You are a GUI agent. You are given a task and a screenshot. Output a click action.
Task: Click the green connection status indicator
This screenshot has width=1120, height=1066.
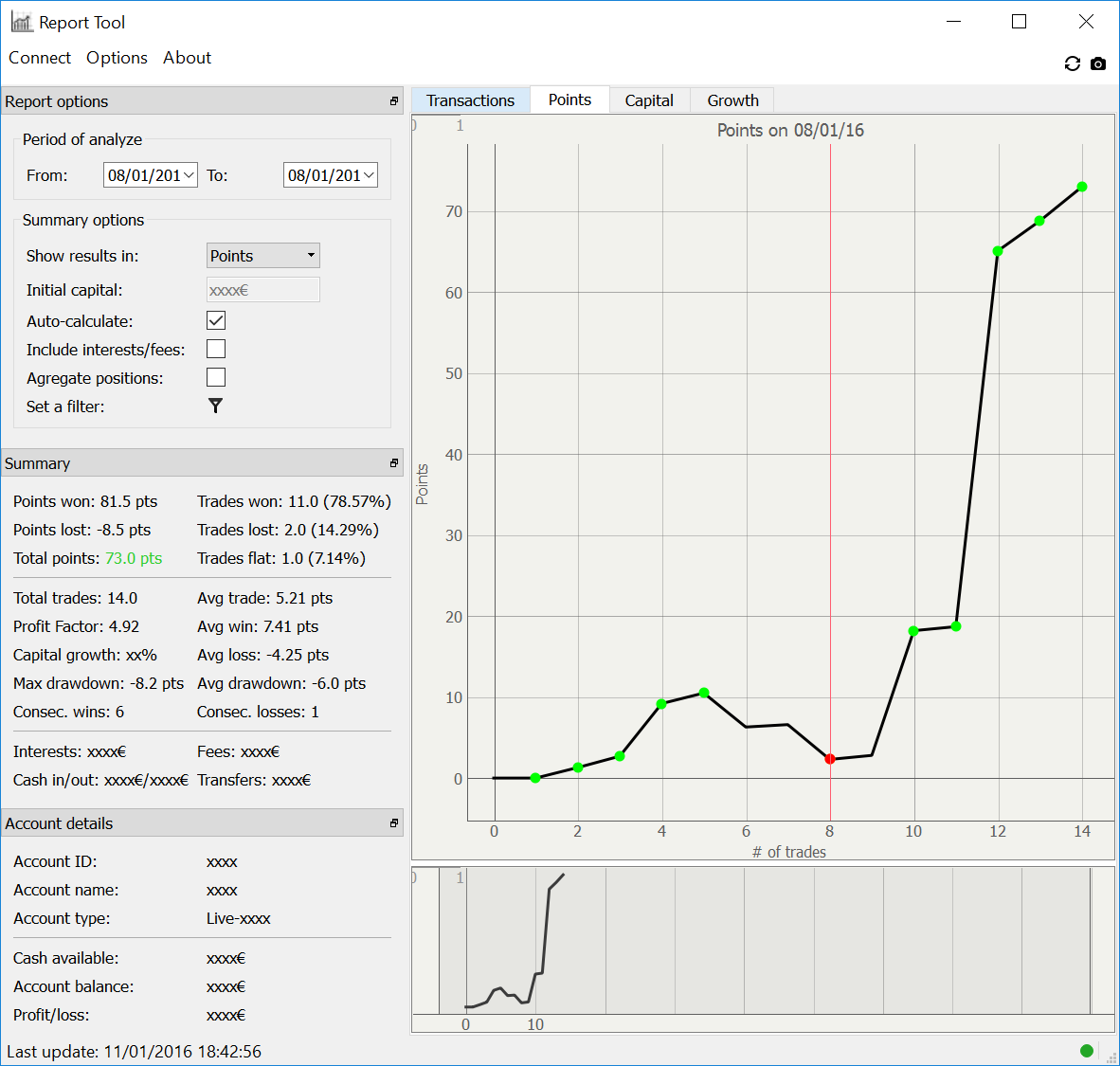coord(1087,1050)
